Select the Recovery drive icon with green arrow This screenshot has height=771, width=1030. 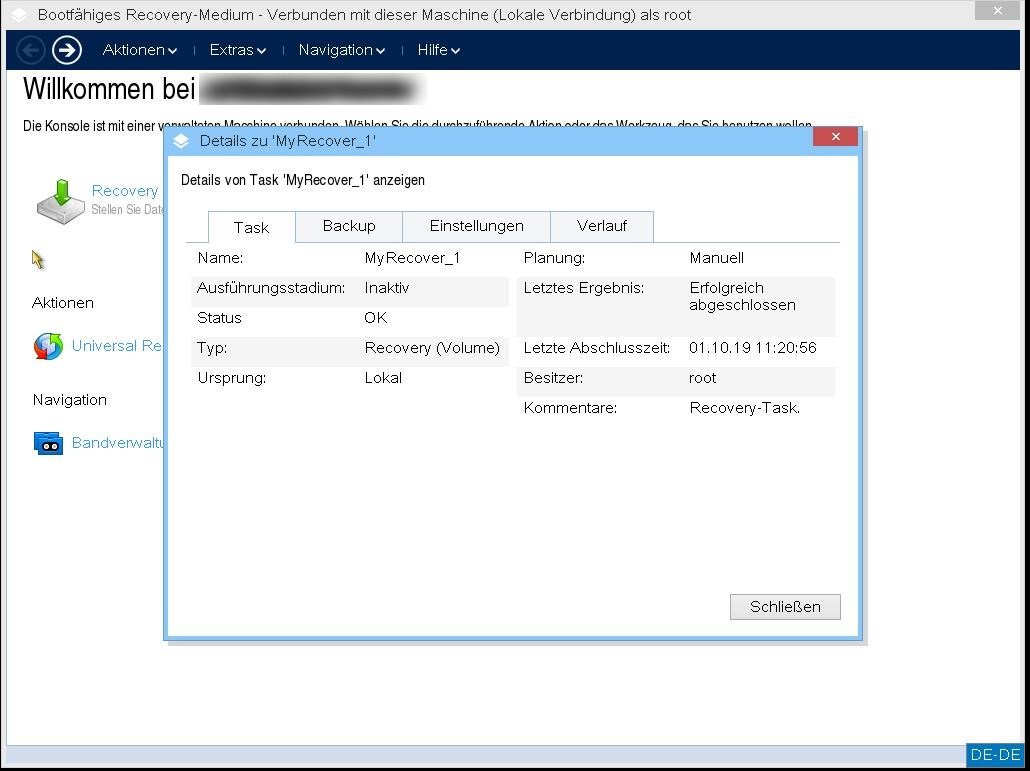pyautogui.click(x=60, y=201)
